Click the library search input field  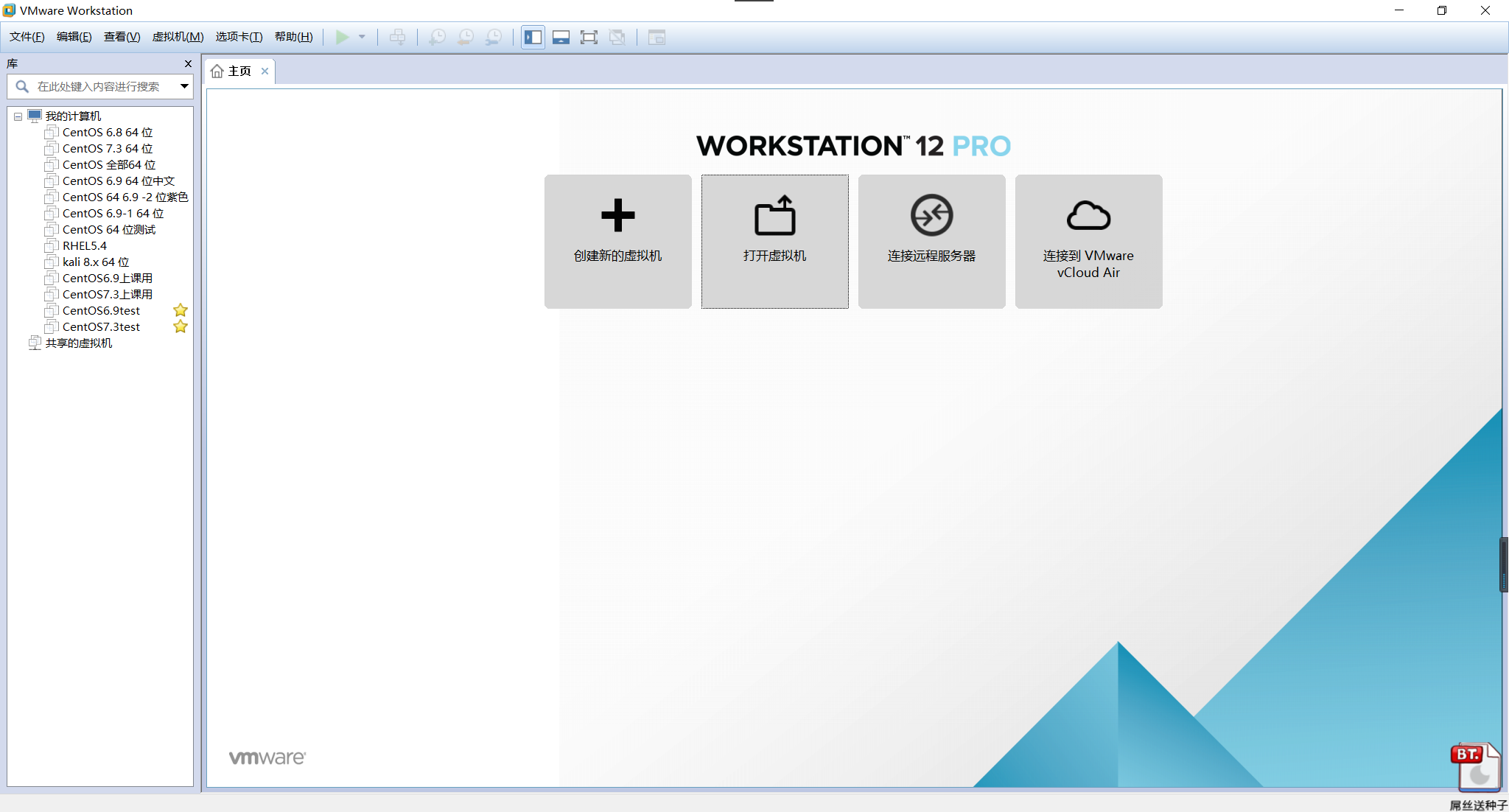[99, 87]
